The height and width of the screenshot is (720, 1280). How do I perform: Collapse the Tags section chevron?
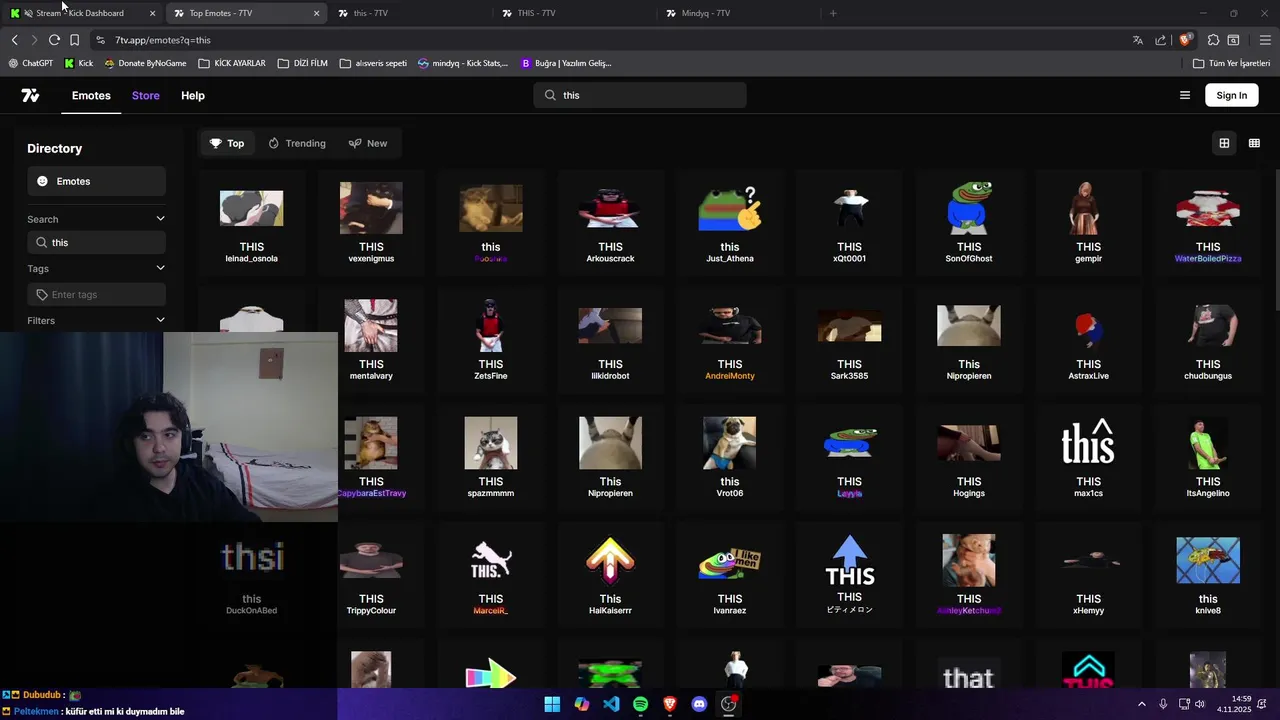tap(160, 267)
